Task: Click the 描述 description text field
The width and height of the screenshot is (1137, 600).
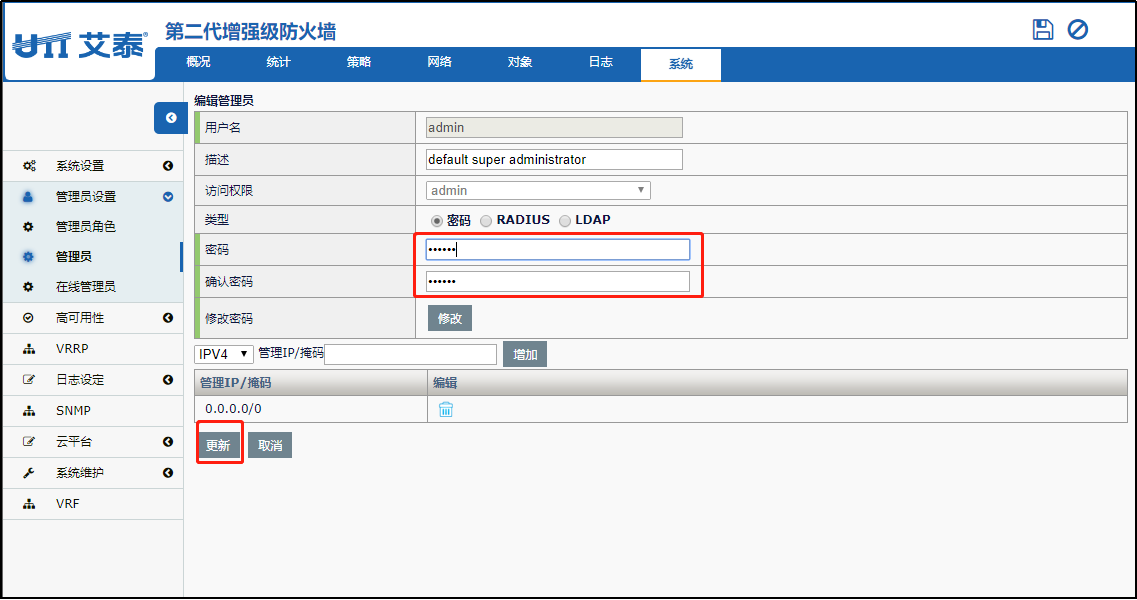Action: point(554,160)
